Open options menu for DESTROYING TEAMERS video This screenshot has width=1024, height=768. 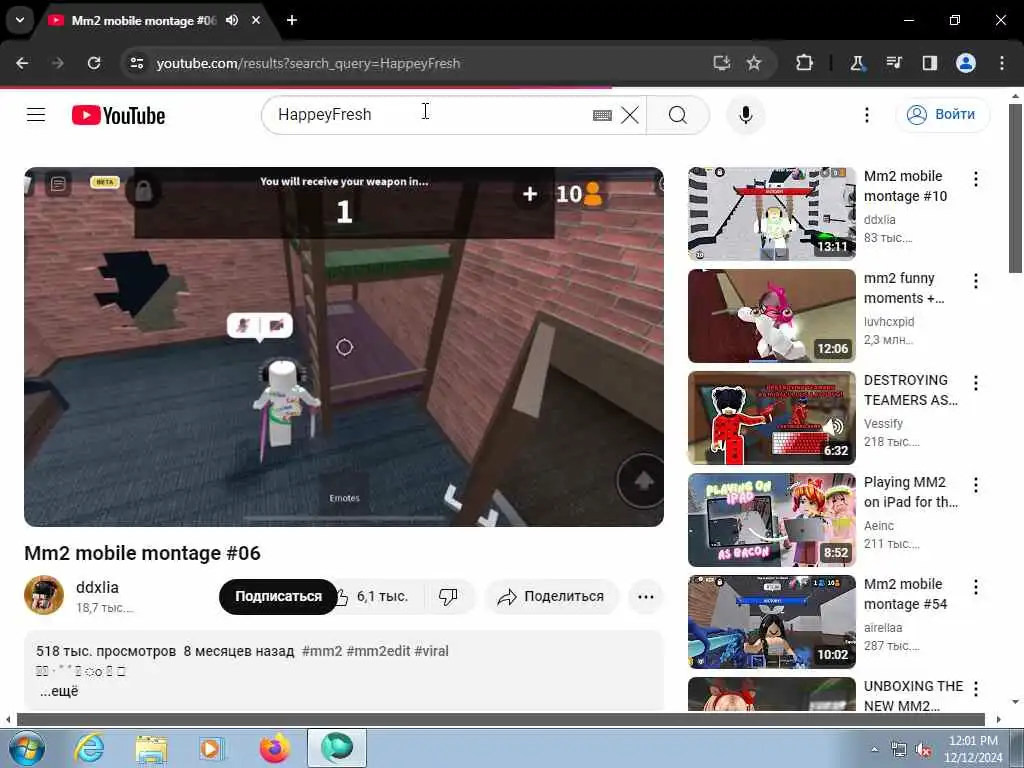pyautogui.click(x=976, y=383)
